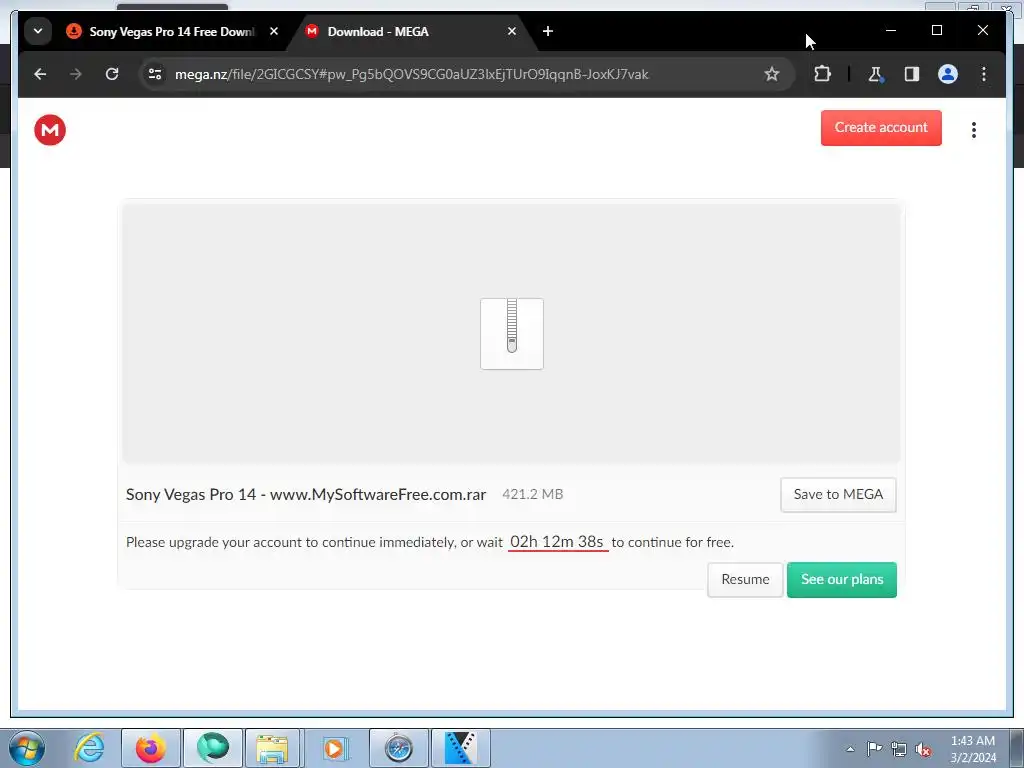Screen dimensions: 1024x768
Task: Click the muted volume tray icon
Action: pyautogui.click(x=923, y=749)
